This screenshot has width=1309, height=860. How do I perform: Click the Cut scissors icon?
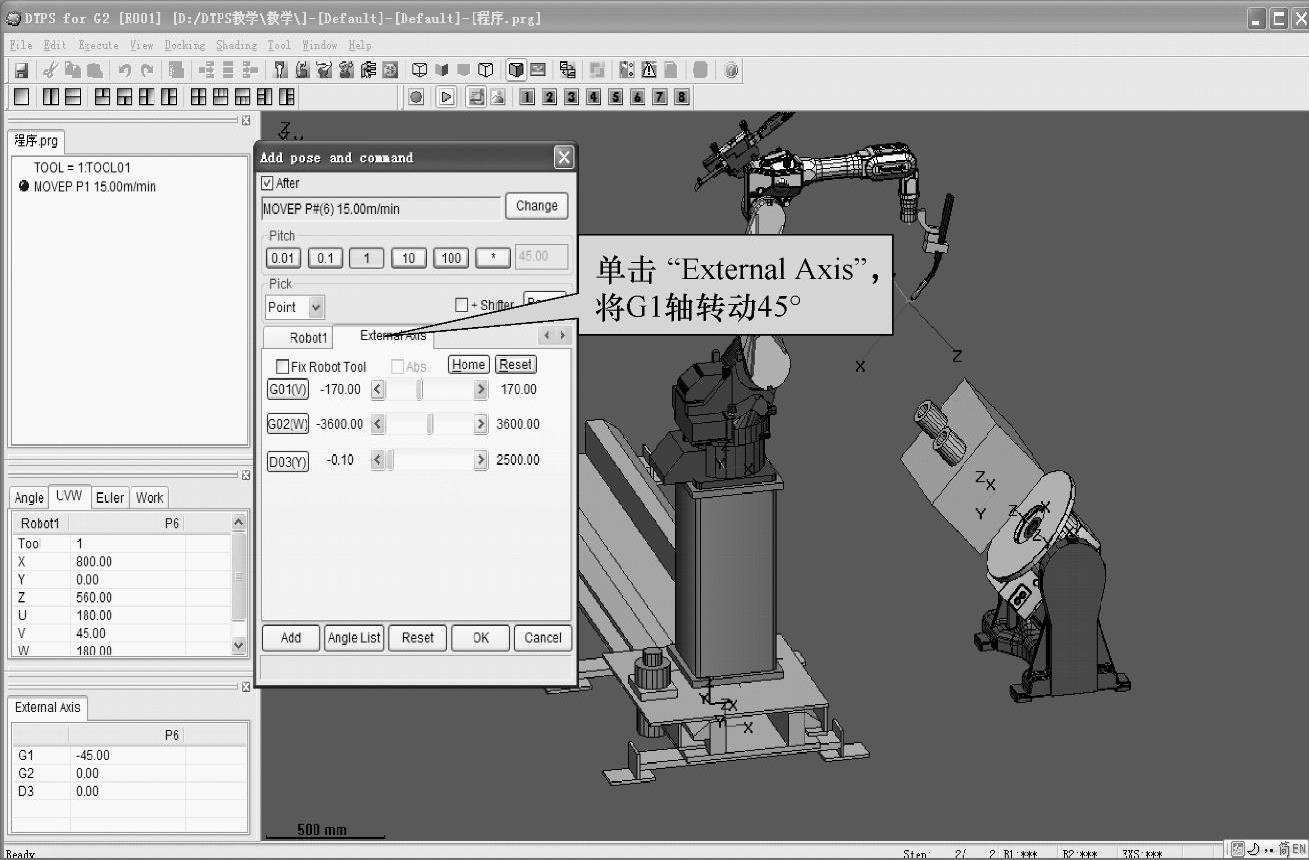(49, 70)
